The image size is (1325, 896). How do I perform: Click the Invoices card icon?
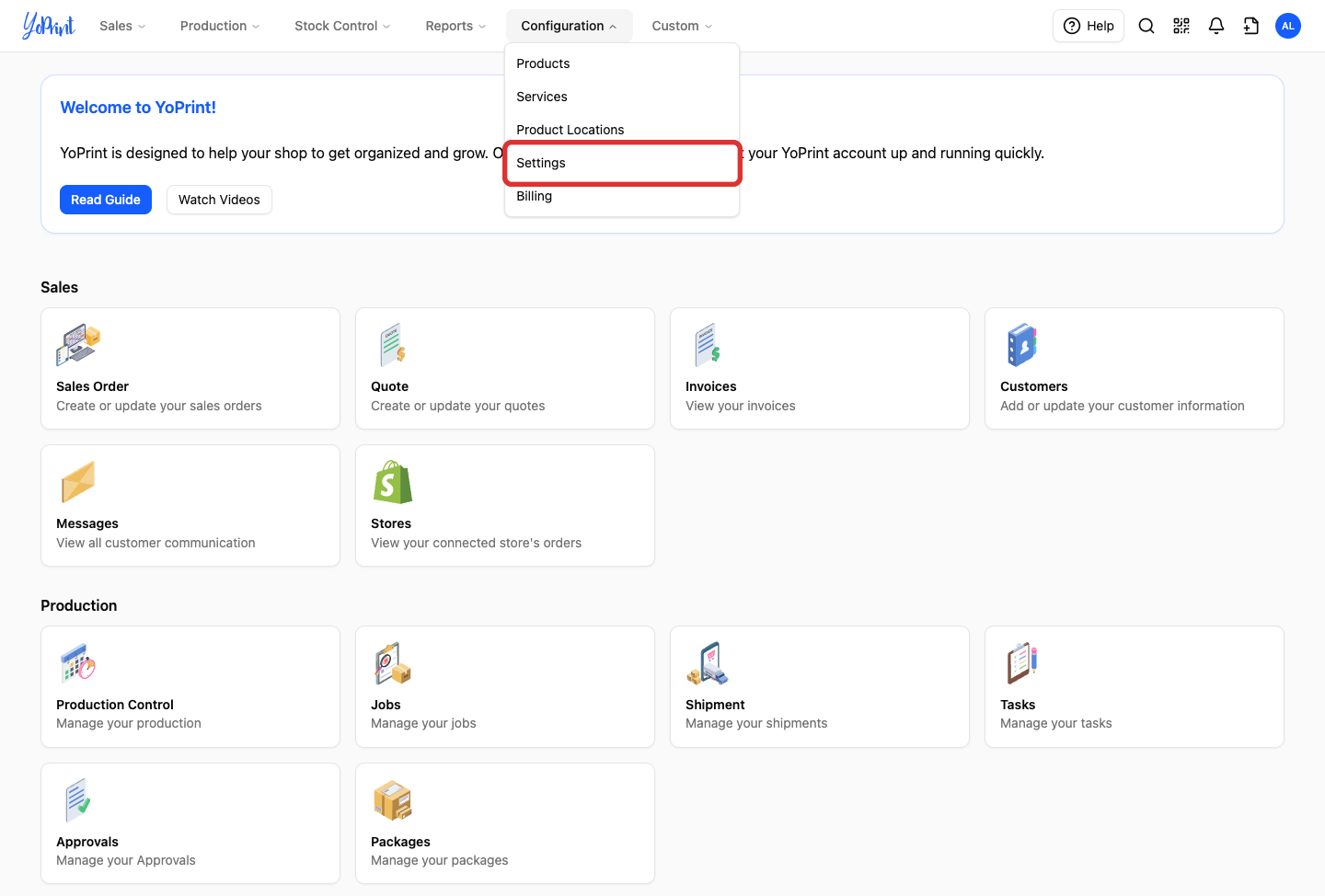tap(708, 345)
